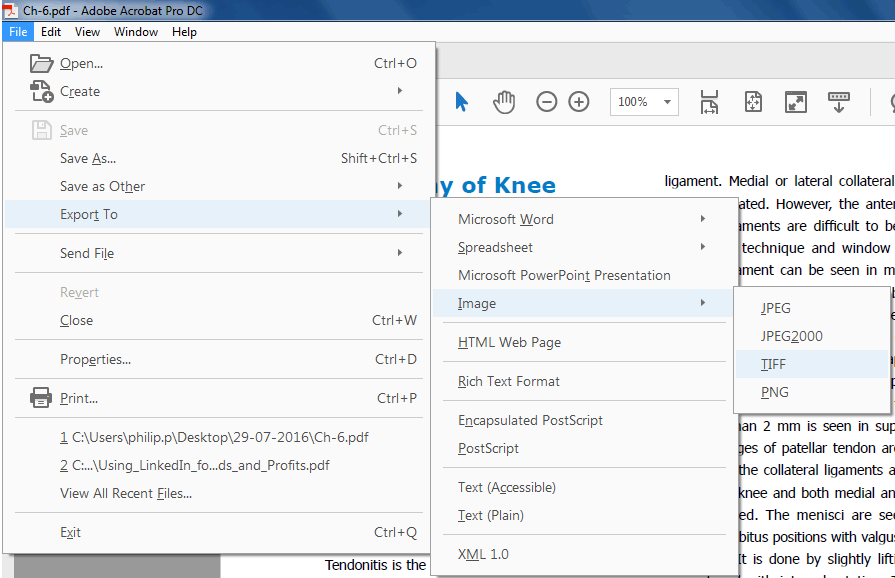Select Save as Other entry
The height and width of the screenshot is (578, 895).
217,186
